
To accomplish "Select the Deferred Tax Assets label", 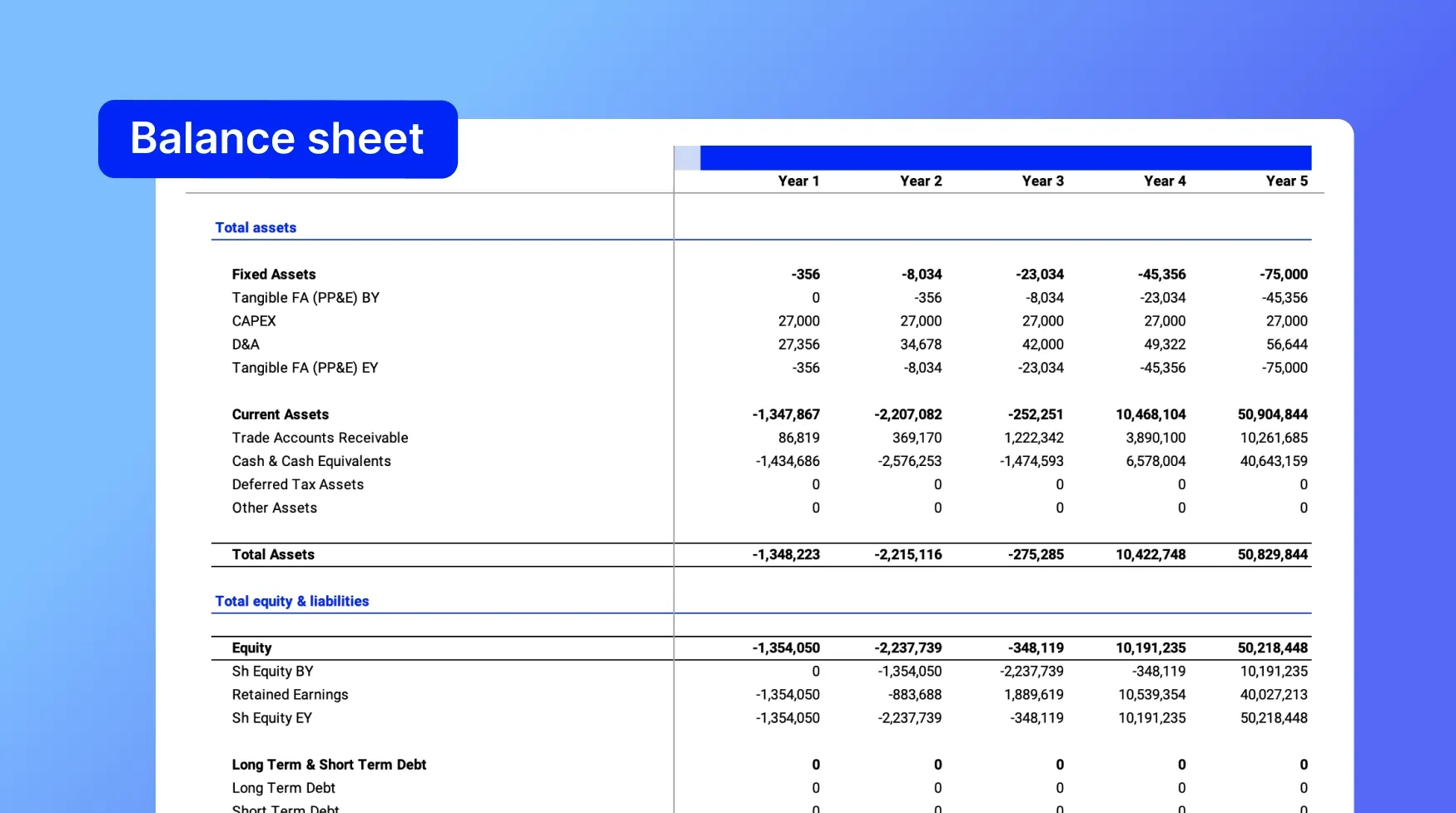I will [x=297, y=484].
